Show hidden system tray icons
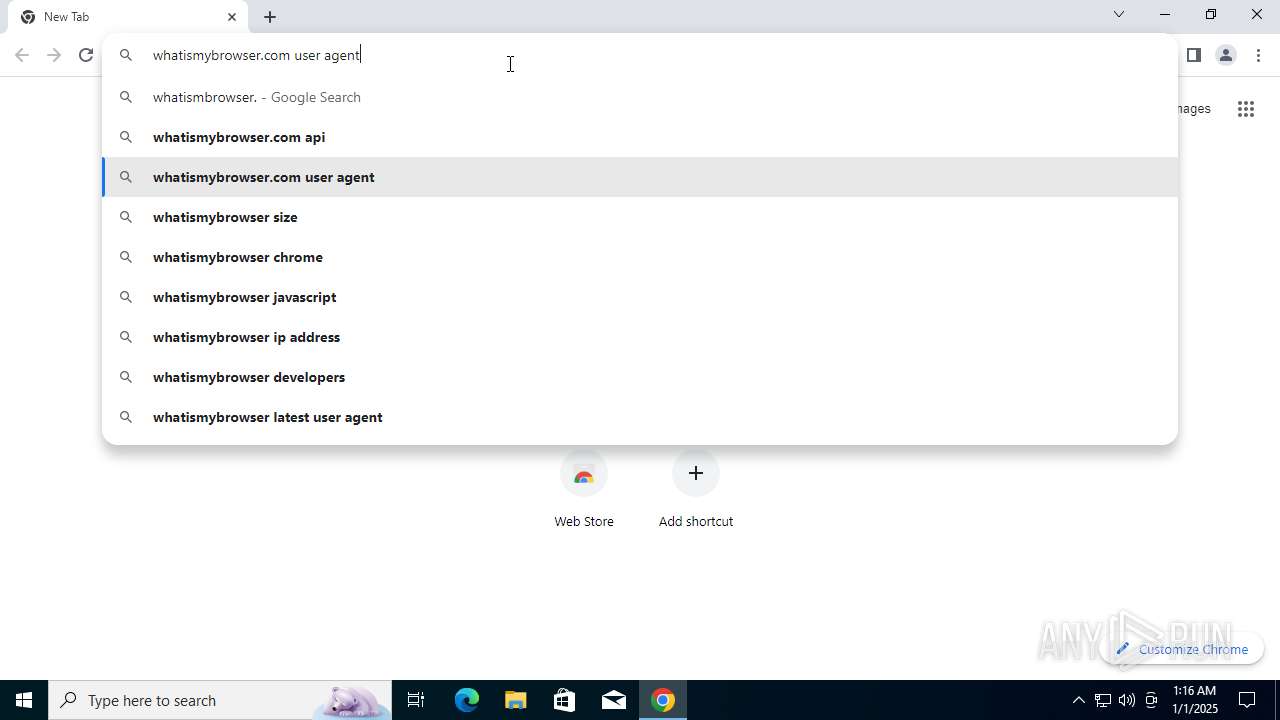 pyautogui.click(x=1078, y=700)
